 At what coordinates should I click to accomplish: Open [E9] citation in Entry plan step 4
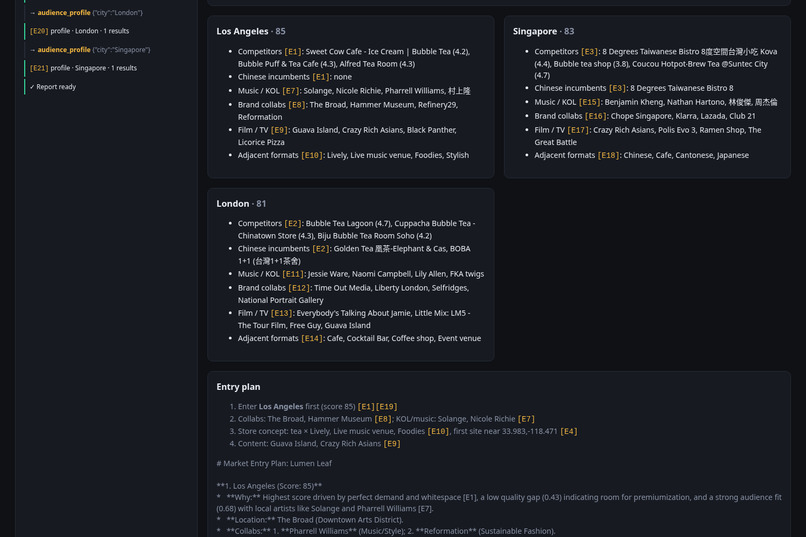click(392, 443)
